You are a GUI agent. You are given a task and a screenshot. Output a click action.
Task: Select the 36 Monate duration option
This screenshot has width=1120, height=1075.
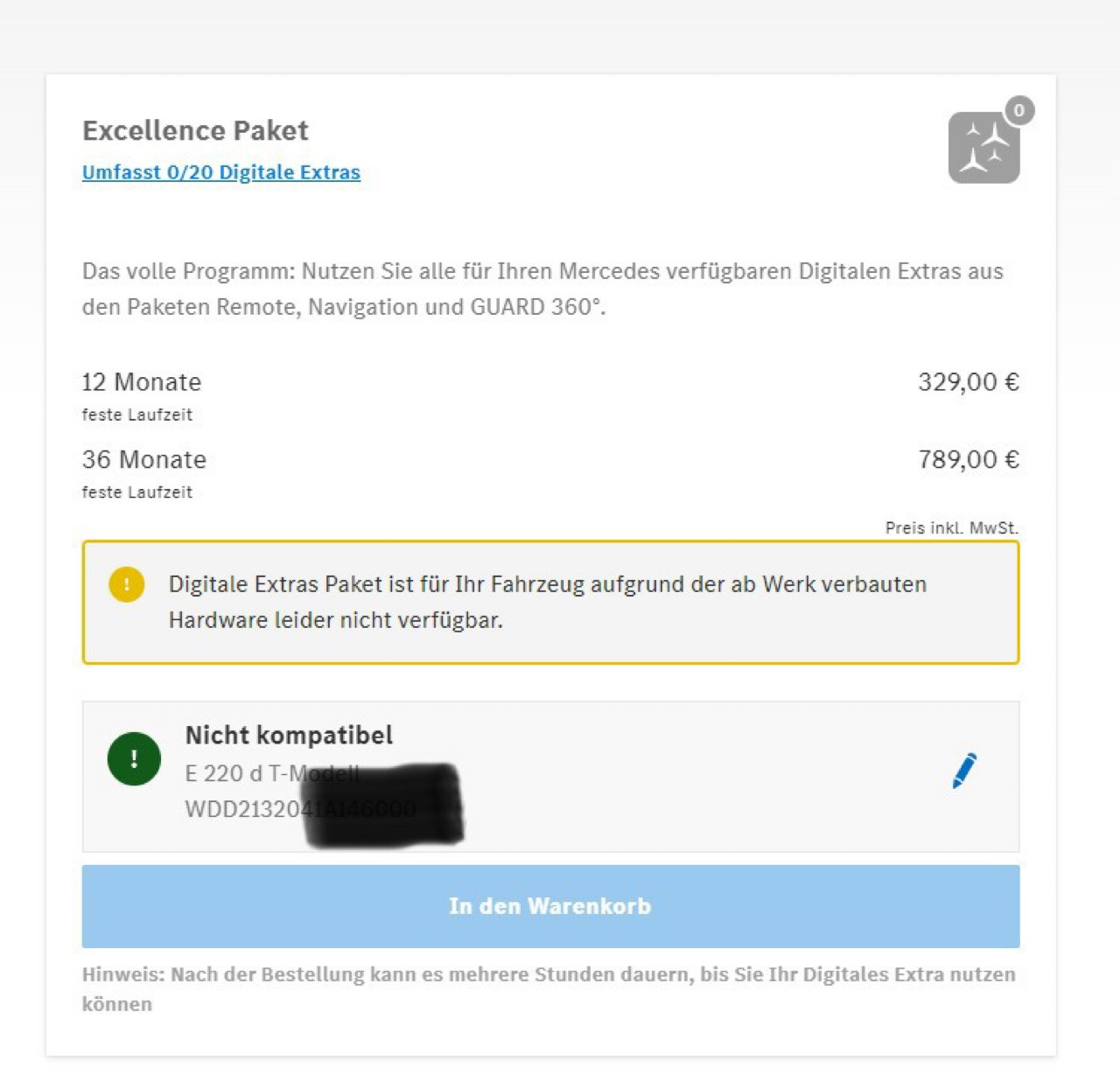tap(144, 459)
